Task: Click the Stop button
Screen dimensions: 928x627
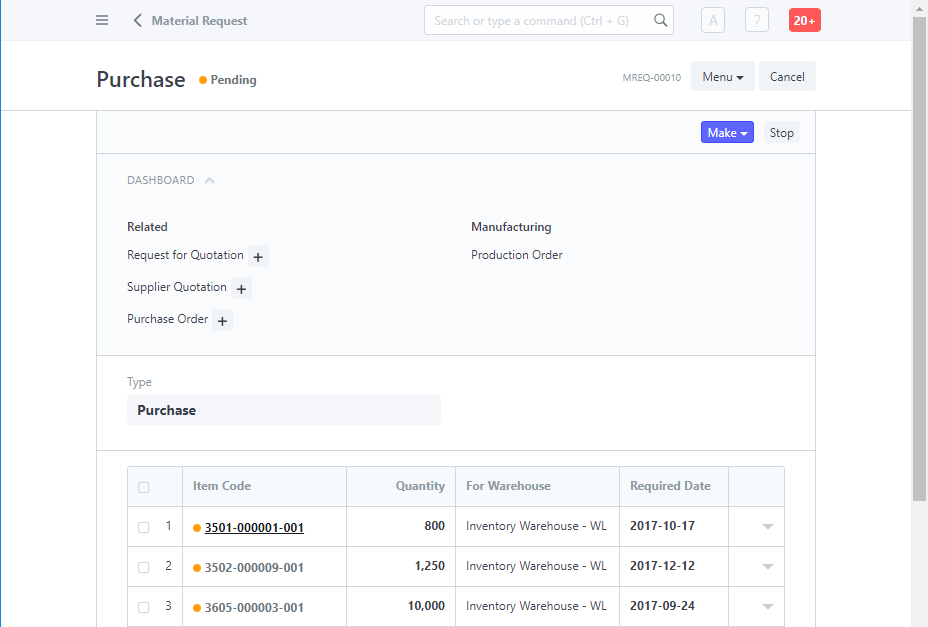Action: point(781,133)
